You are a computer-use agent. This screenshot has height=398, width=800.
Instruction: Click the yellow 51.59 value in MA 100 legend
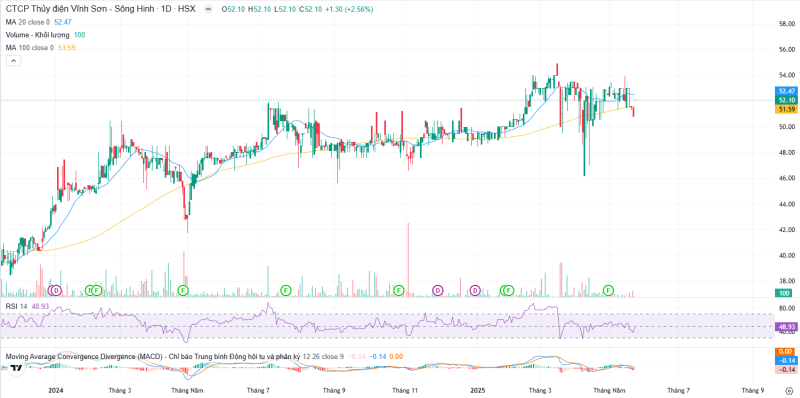click(66, 47)
